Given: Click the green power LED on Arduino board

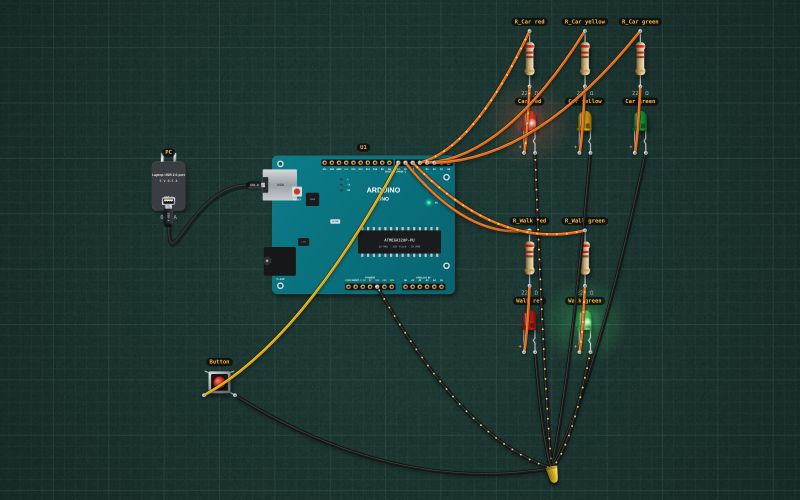Looking at the screenshot, I should (429, 203).
